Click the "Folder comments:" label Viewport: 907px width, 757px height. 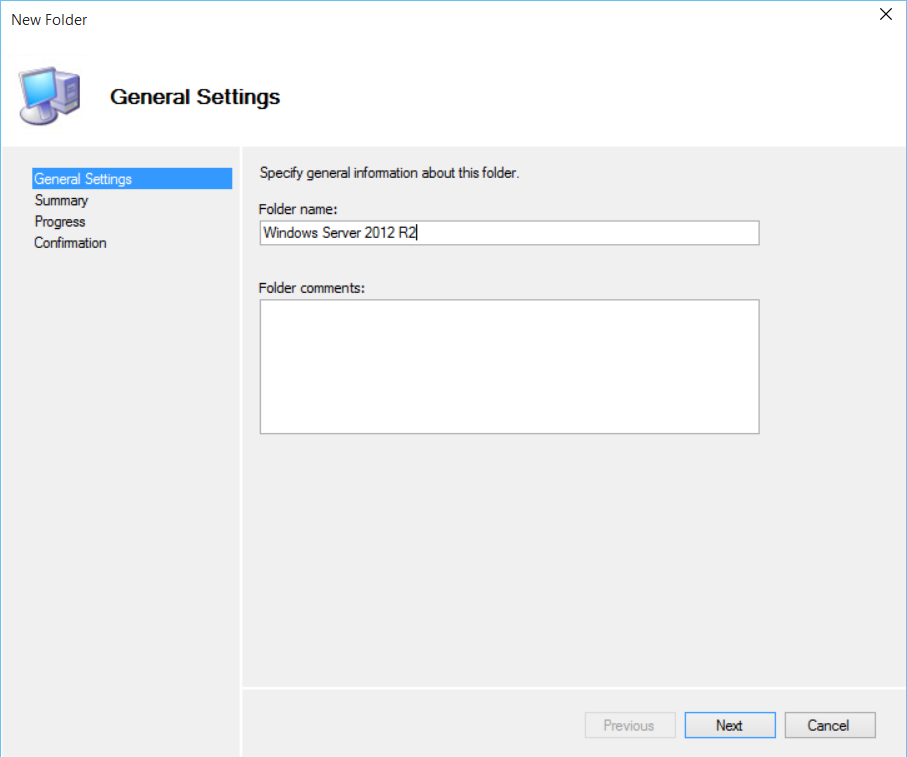[312, 288]
